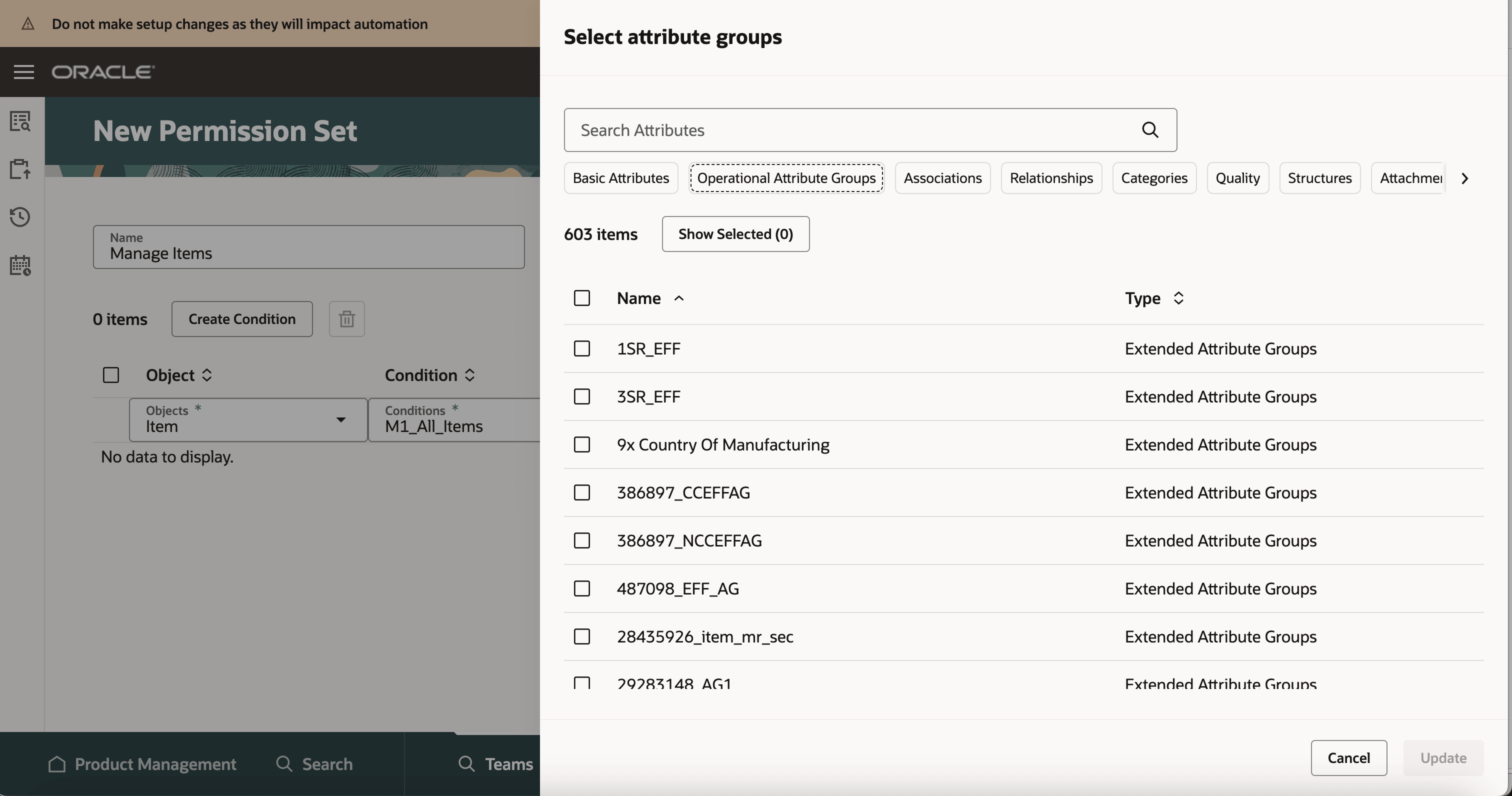Click the 603 items count label

[x=600, y=234]
